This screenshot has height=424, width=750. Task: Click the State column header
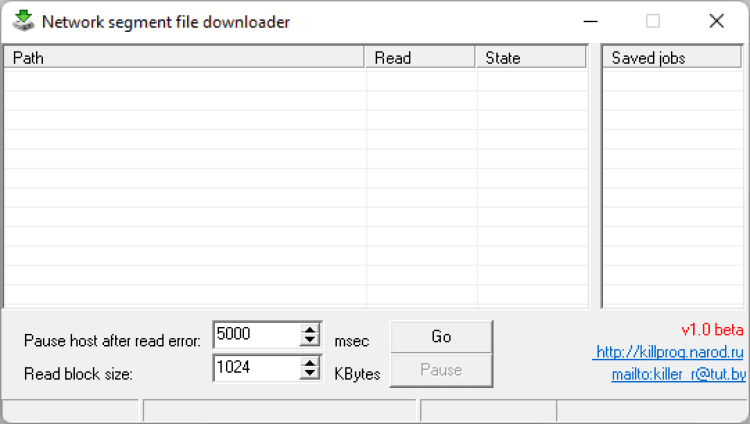(531, 58)
